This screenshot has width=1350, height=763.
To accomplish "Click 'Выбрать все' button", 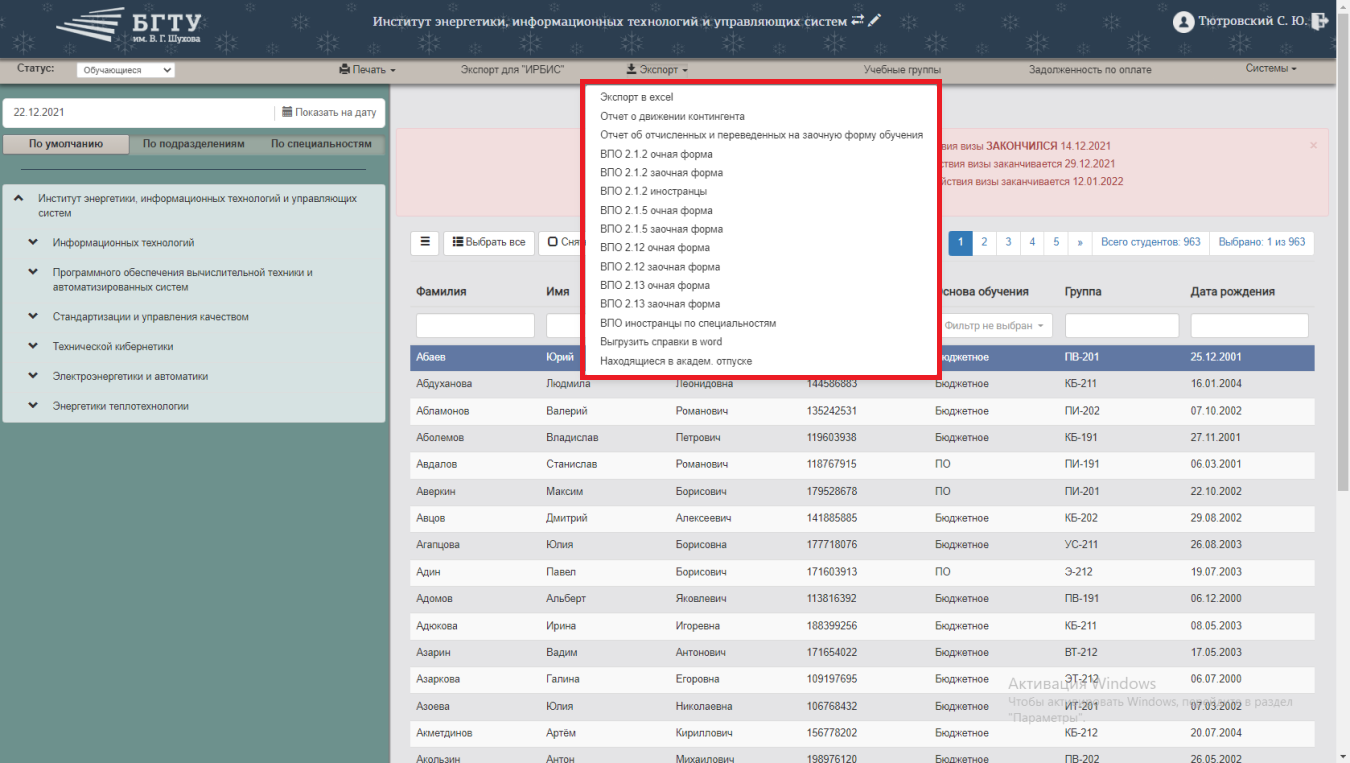I will tap(488, 242).
